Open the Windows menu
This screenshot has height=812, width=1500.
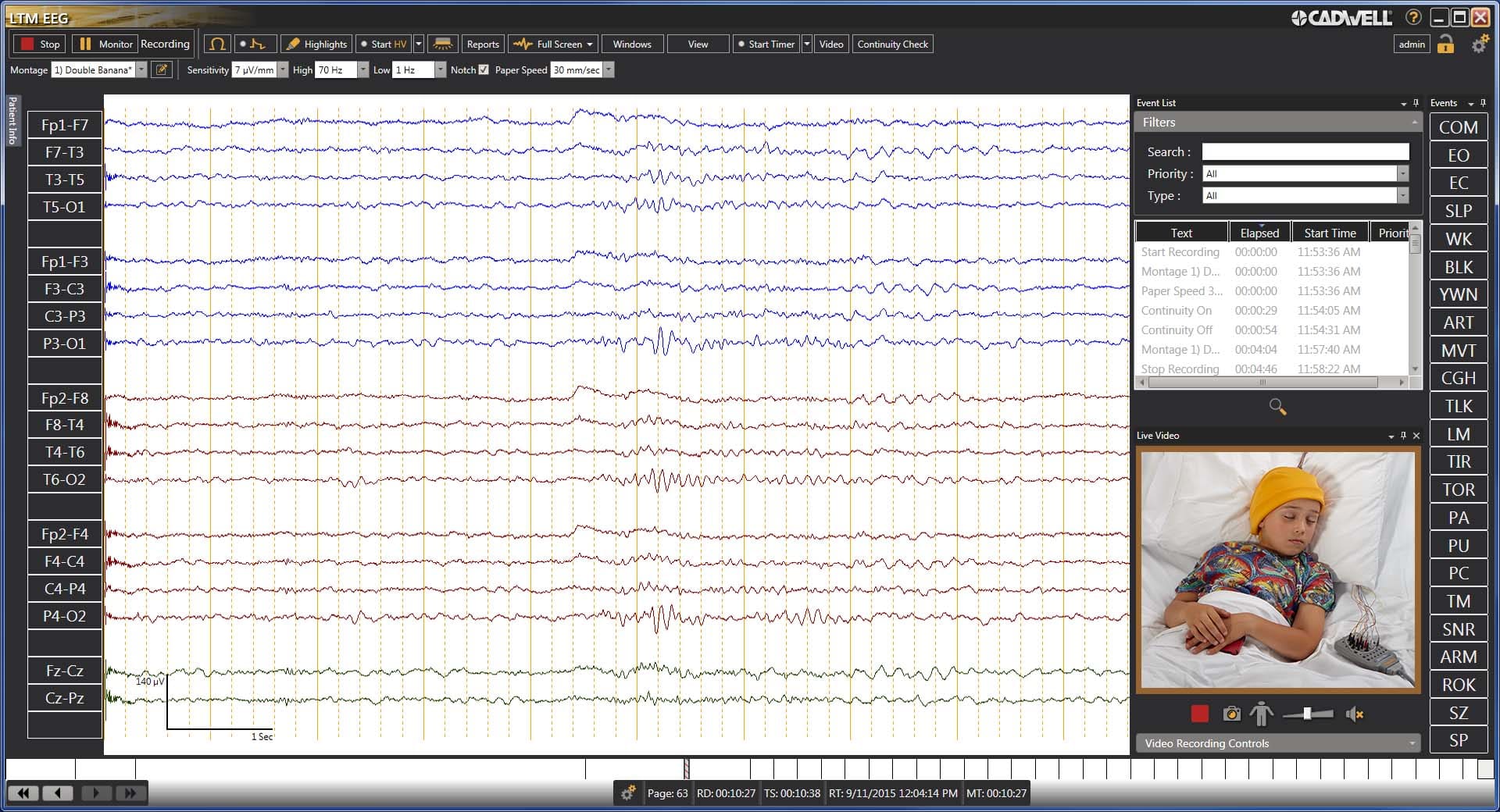coord(632,44)
